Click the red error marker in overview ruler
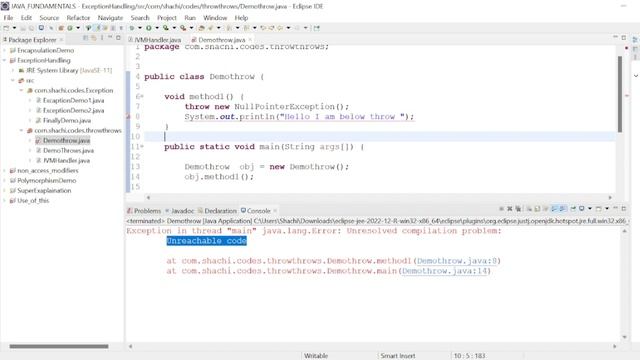The height and width of the screenshot is (360, 640). pos(627,96)
